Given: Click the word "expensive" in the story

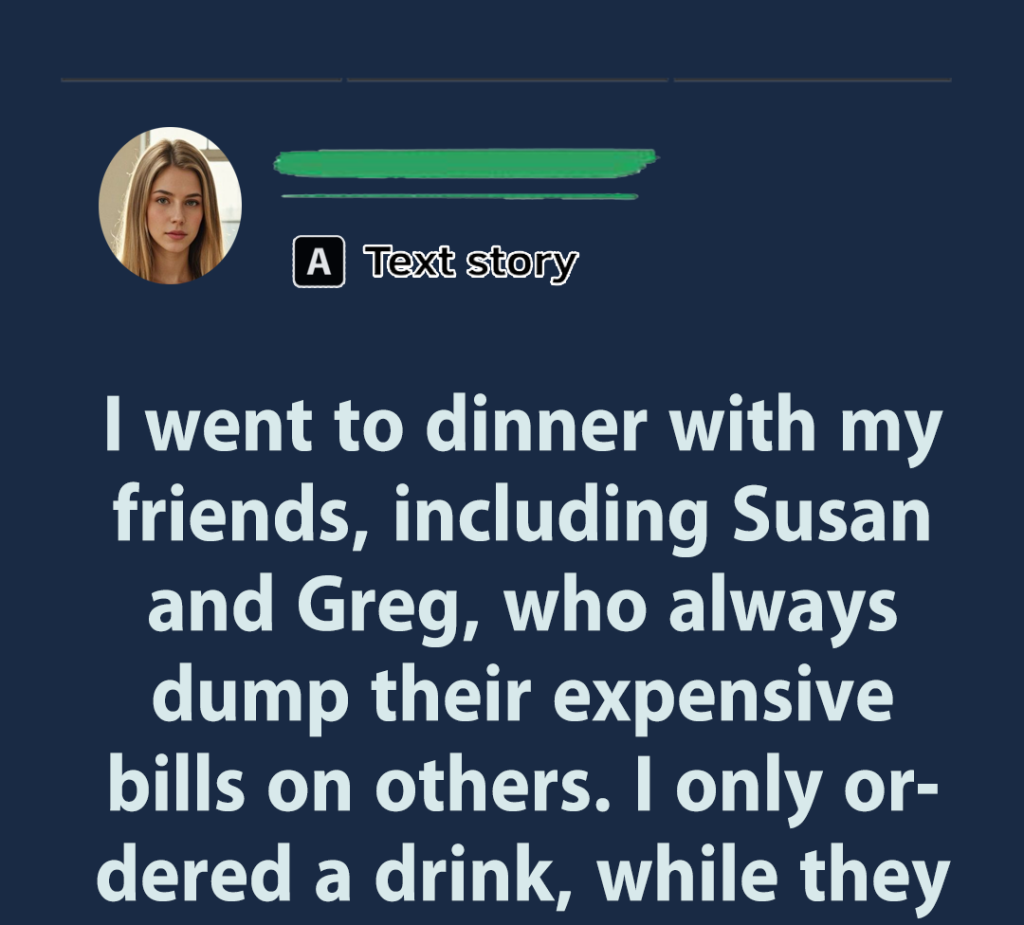Looking at the screenshot, I should click(724, 699).
